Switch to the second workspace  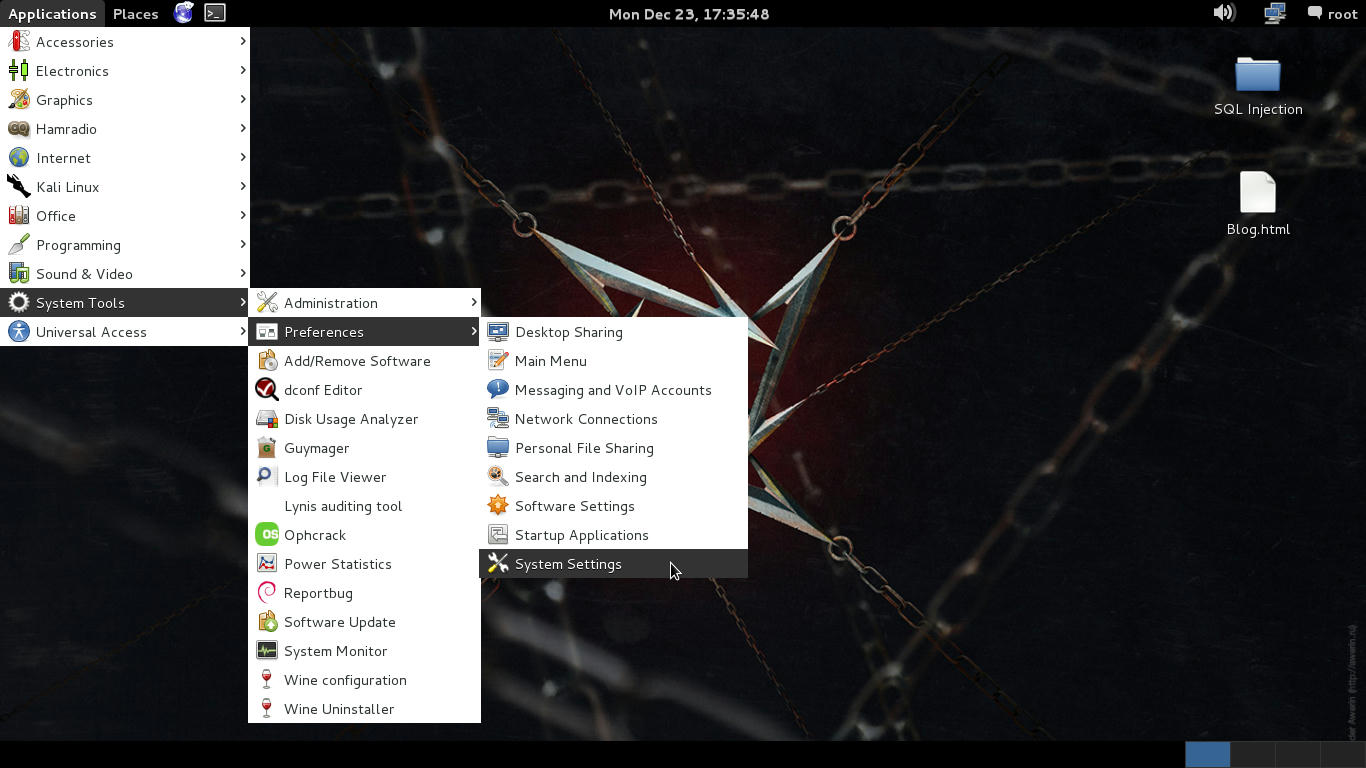(x=1252, y=754)
